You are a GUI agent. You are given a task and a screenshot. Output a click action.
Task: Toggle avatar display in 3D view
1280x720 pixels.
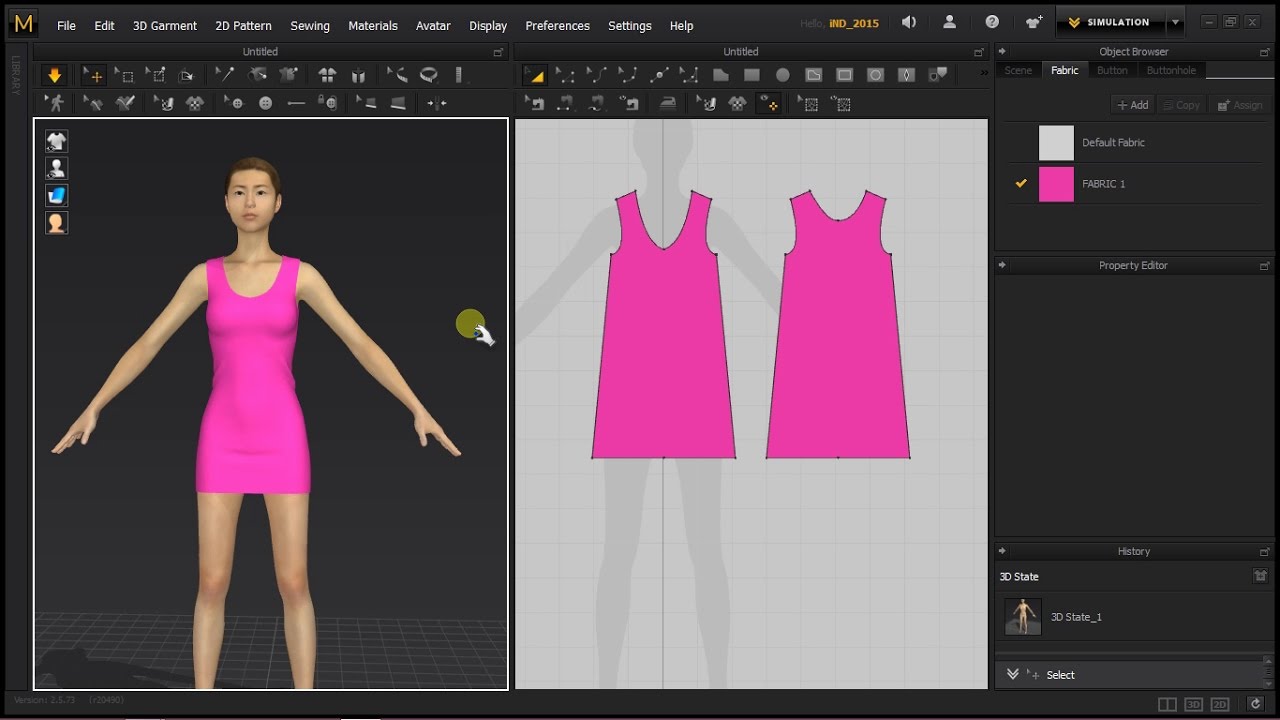[x=57, y=168]
